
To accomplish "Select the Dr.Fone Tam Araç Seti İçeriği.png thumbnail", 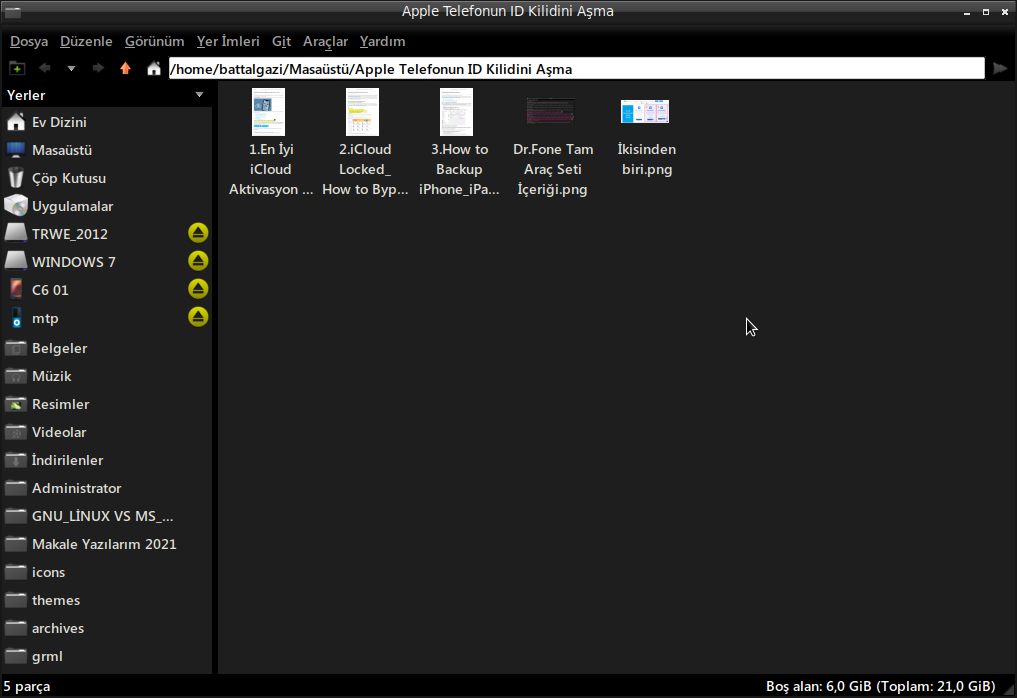I will (551, 111).
